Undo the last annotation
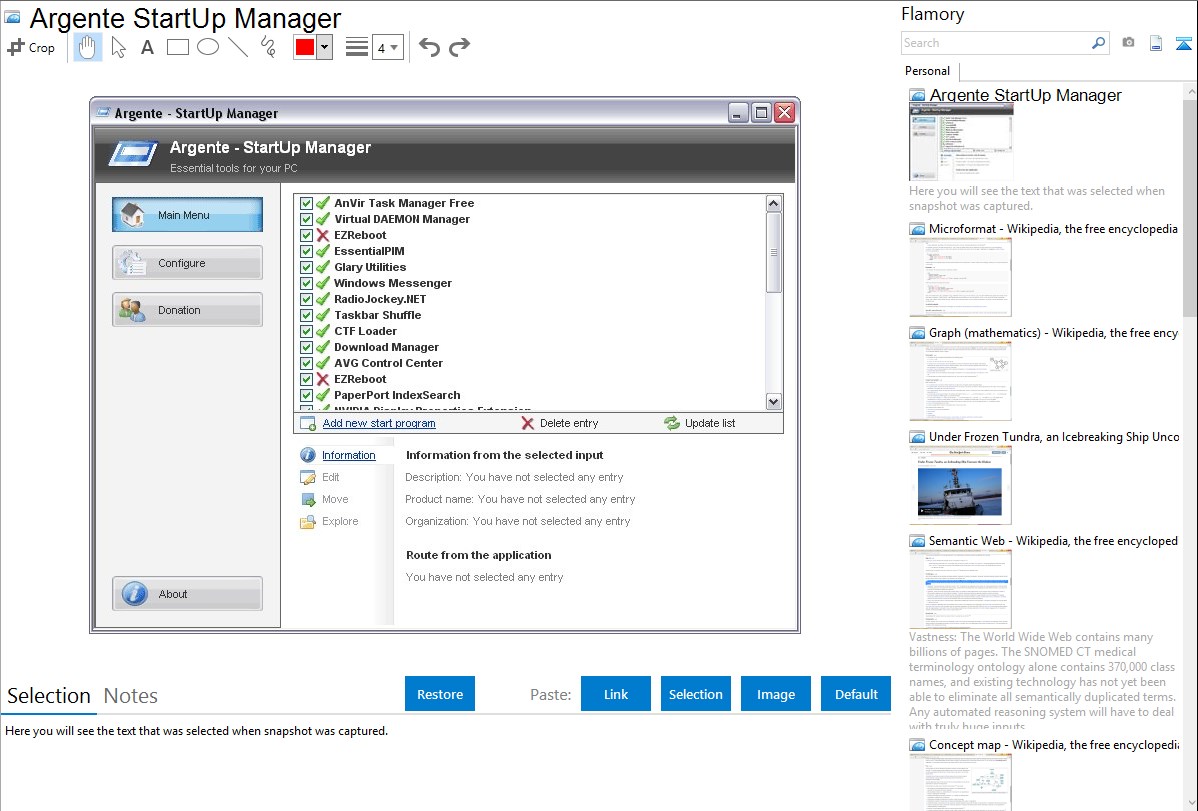The width and height of the screenshot is (1198, 811). tap(429, 47)
